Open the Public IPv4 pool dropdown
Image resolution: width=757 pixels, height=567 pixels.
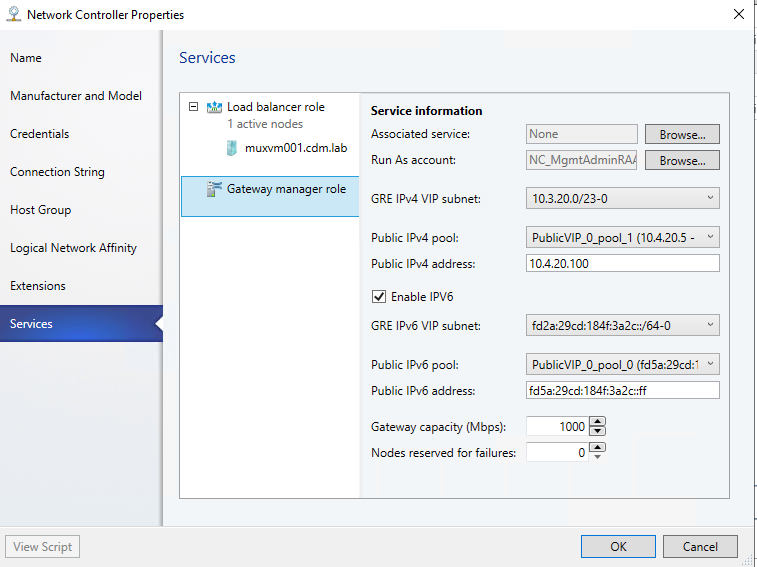coord(622,237)
